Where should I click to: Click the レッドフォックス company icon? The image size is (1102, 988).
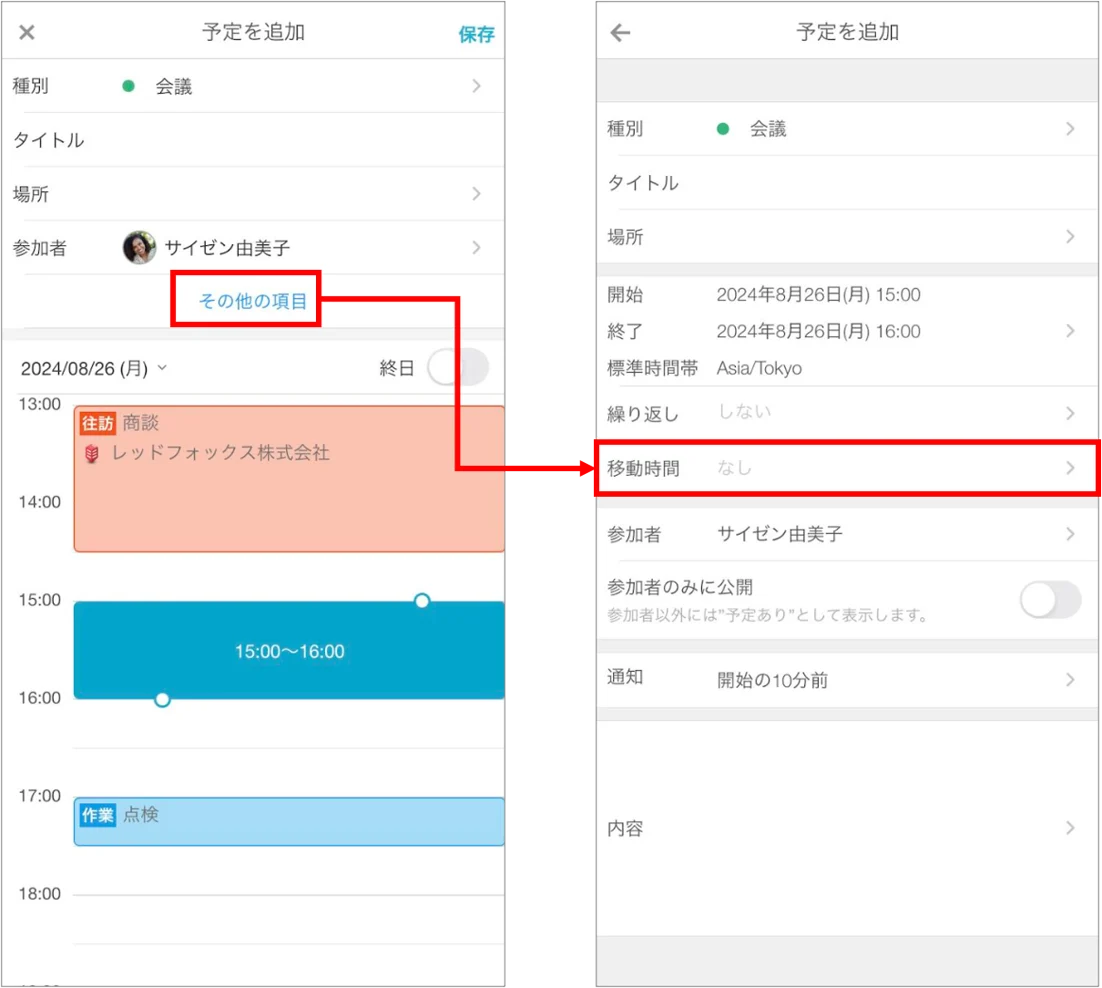(x=92, y=453)
